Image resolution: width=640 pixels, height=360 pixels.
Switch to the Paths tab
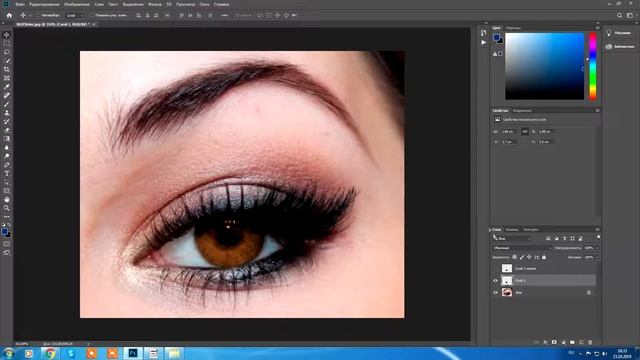click(x=531, y=229)
